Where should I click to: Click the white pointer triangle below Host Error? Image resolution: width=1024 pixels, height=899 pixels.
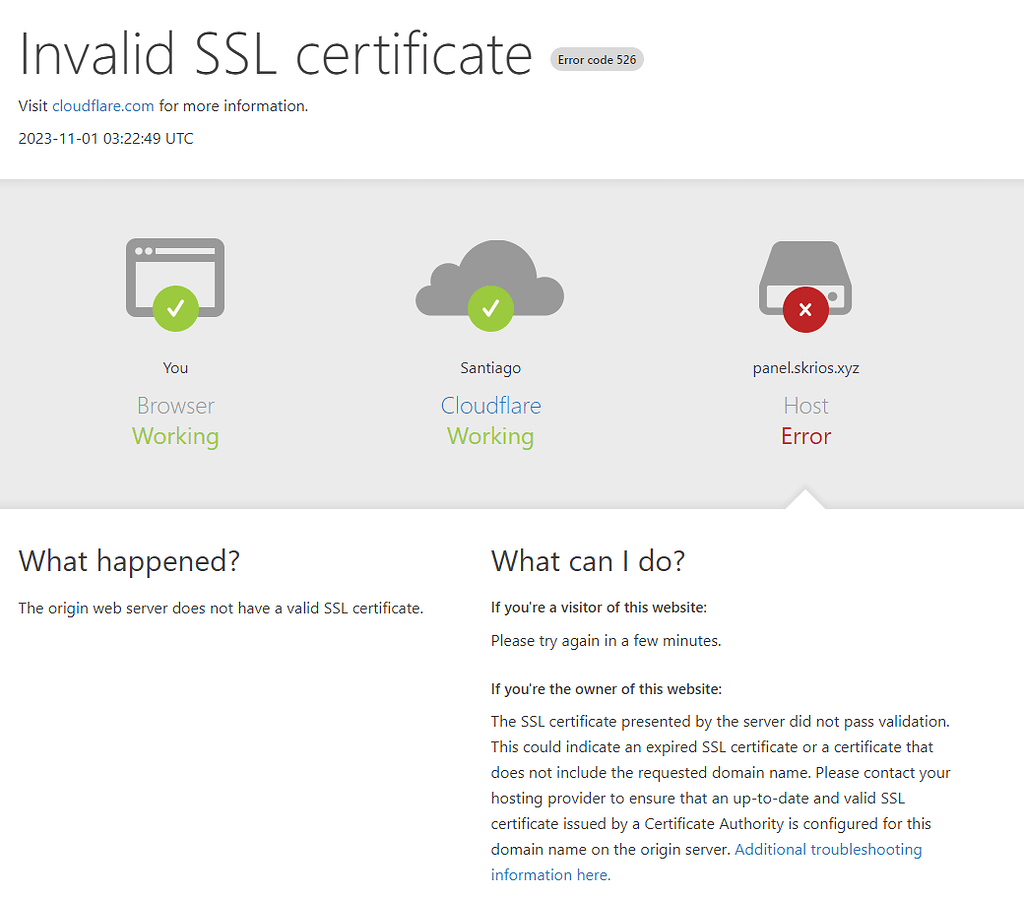click(x=806, y=500)
